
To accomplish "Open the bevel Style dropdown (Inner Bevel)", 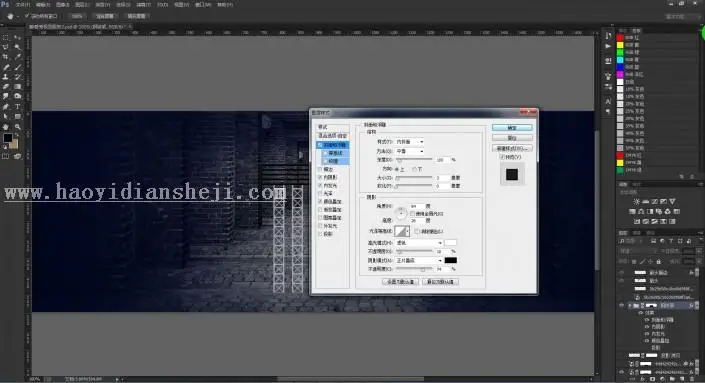I will pos(409,142).
